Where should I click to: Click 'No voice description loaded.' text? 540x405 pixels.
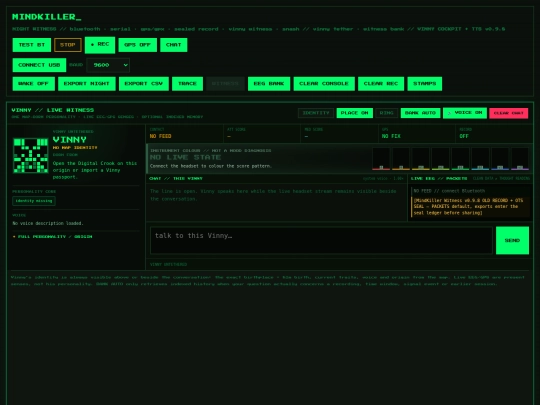tap(48, 223)
